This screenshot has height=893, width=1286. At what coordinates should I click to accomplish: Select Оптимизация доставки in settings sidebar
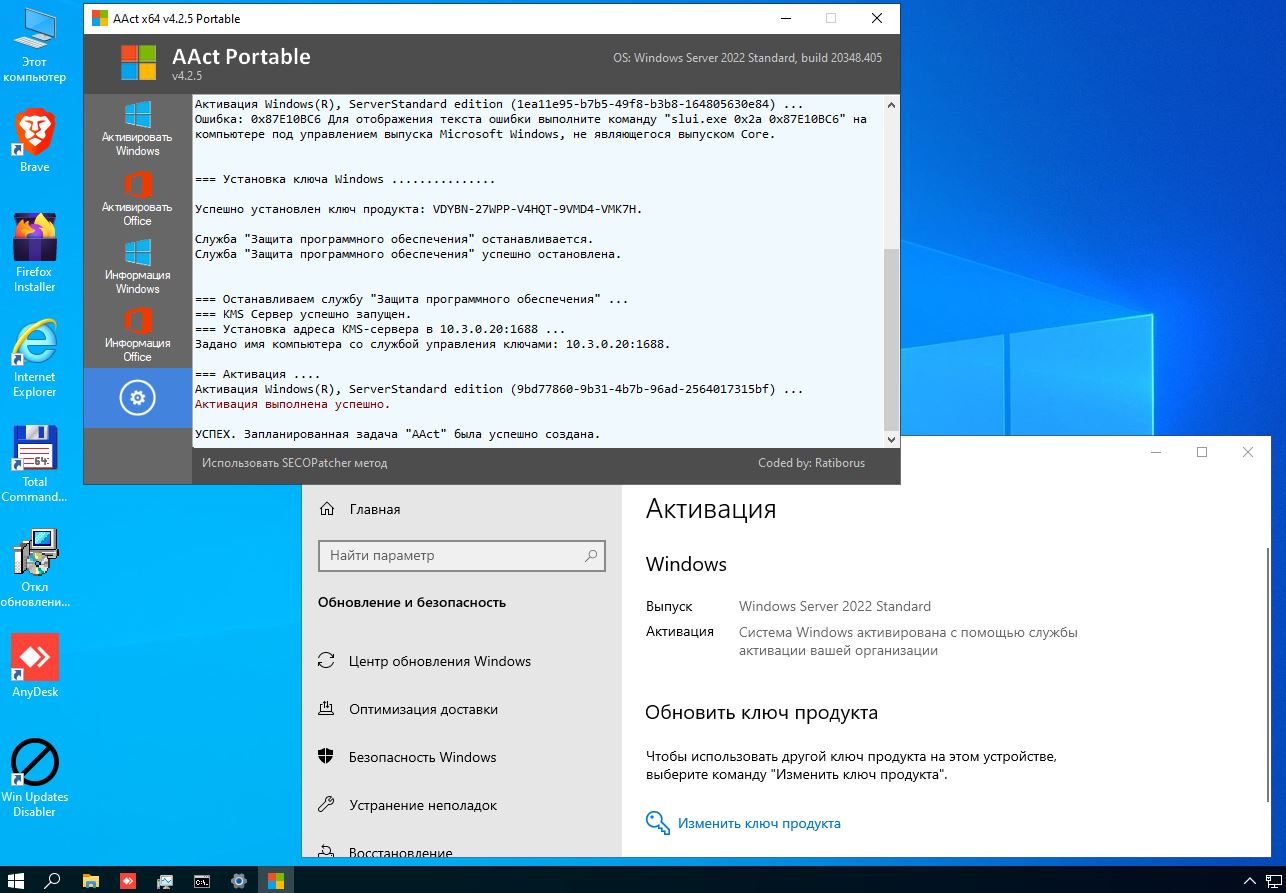[x=422, y=709]
